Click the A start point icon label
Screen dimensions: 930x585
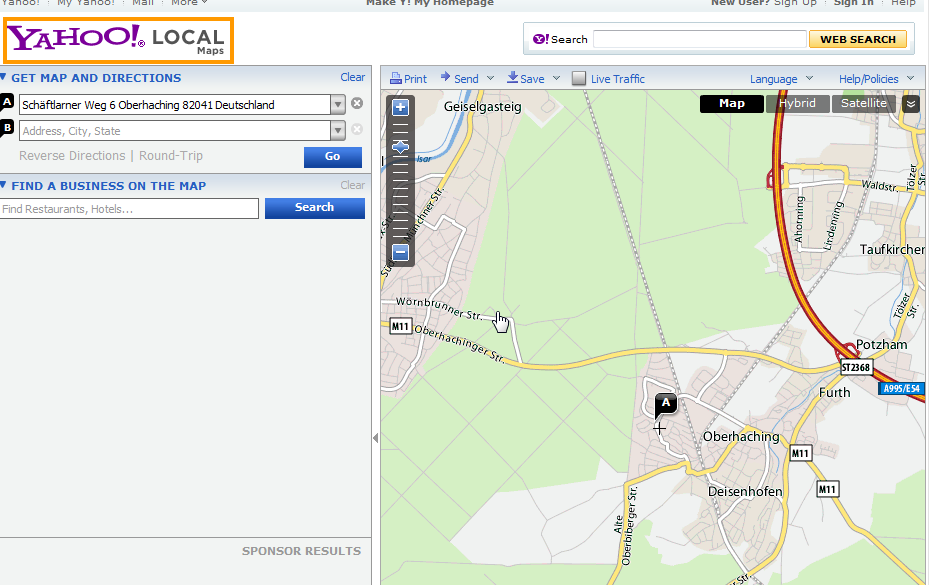pos(7,102)
